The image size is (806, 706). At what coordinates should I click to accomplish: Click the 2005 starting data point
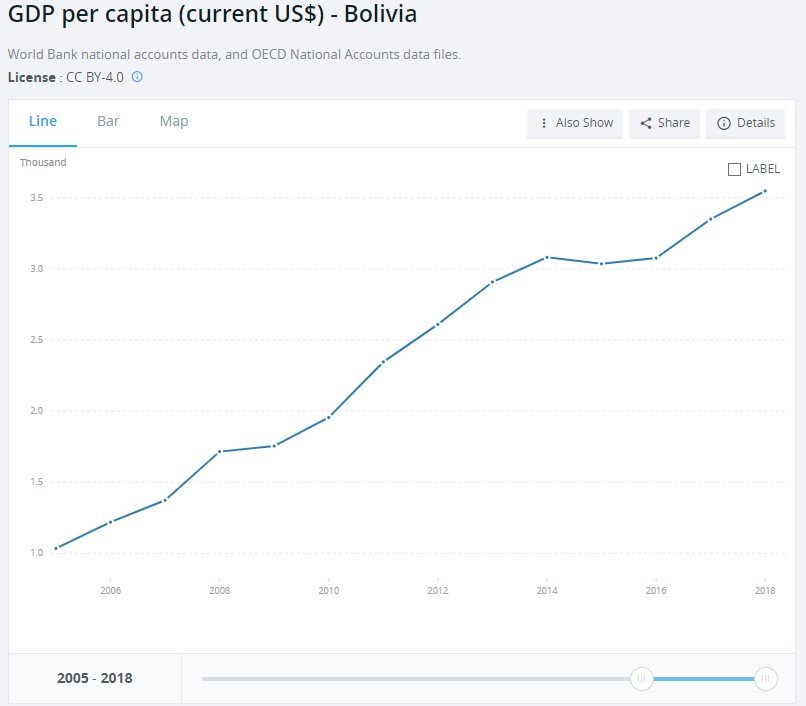(x=56, y=548)
